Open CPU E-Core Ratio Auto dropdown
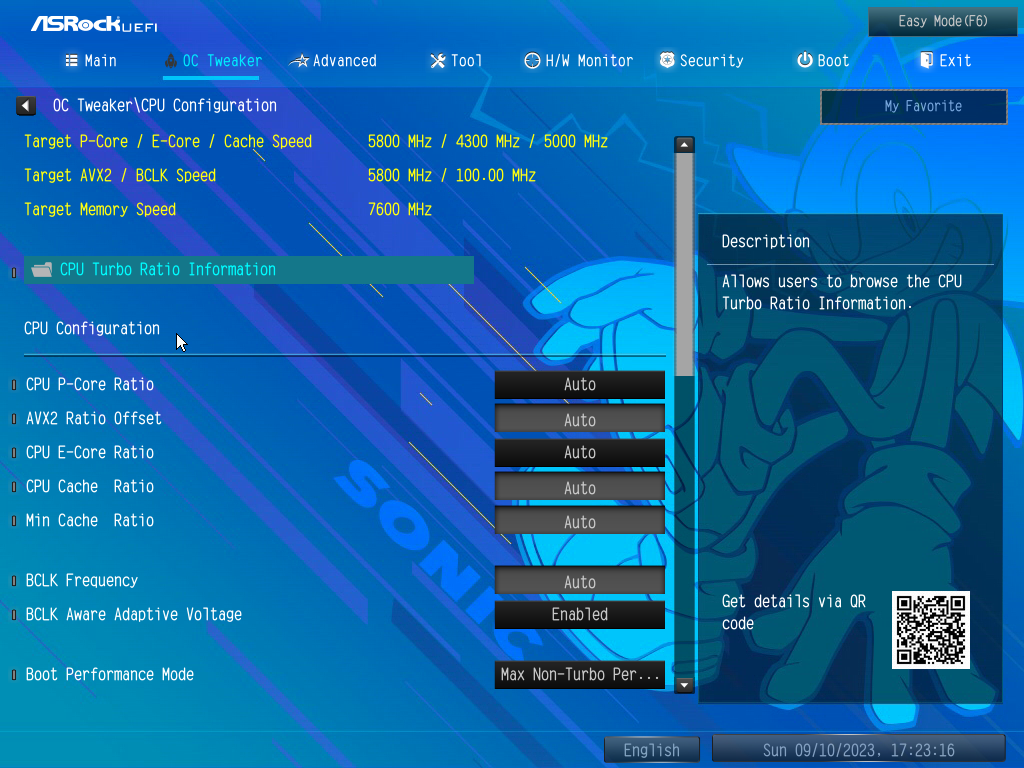Image resolution: width=1024 pixels, height=768 pixels. 580,453
